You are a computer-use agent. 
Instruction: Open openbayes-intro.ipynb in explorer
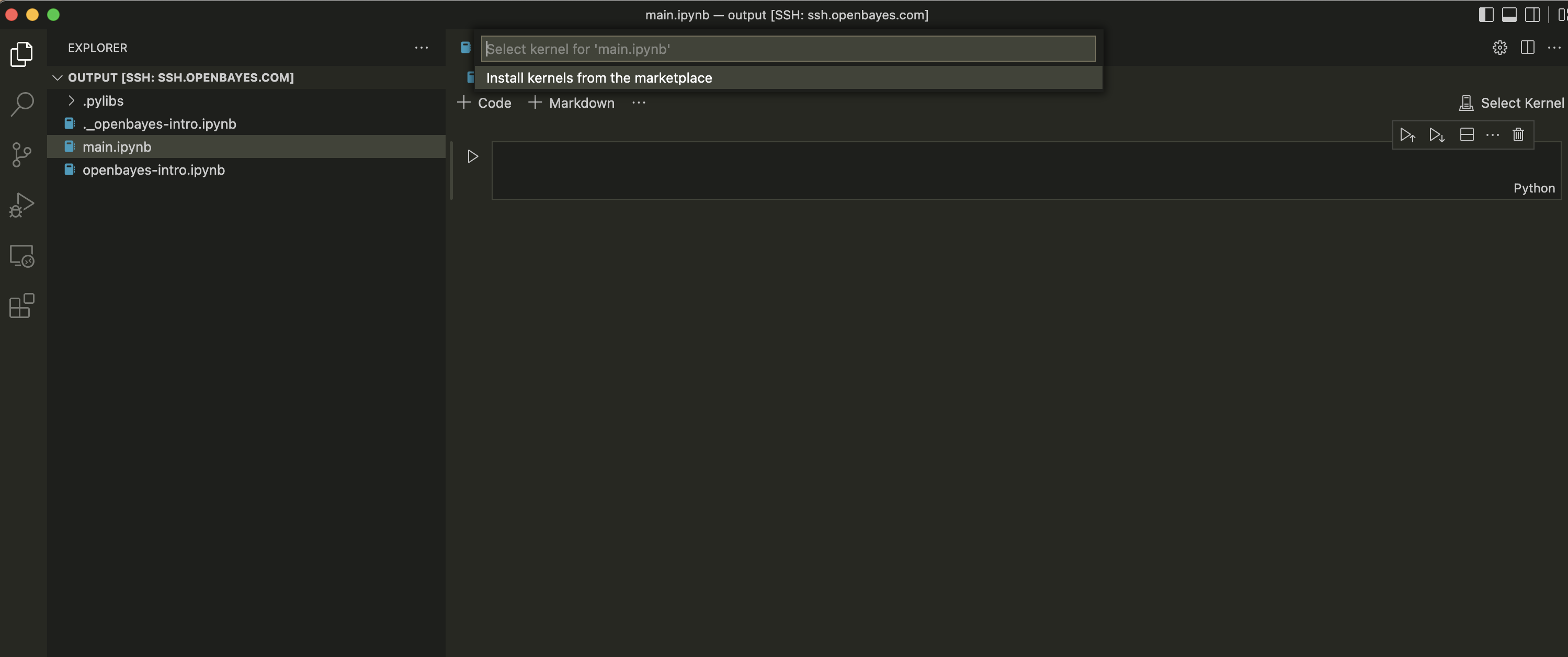(153, 170)
